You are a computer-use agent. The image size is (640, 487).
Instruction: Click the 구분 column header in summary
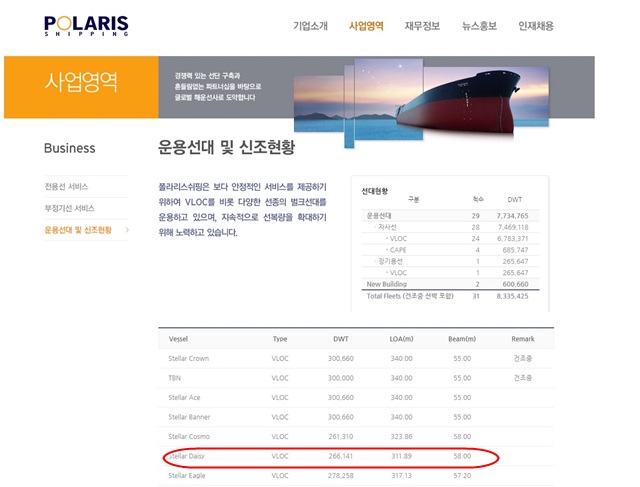click(413, 199)
